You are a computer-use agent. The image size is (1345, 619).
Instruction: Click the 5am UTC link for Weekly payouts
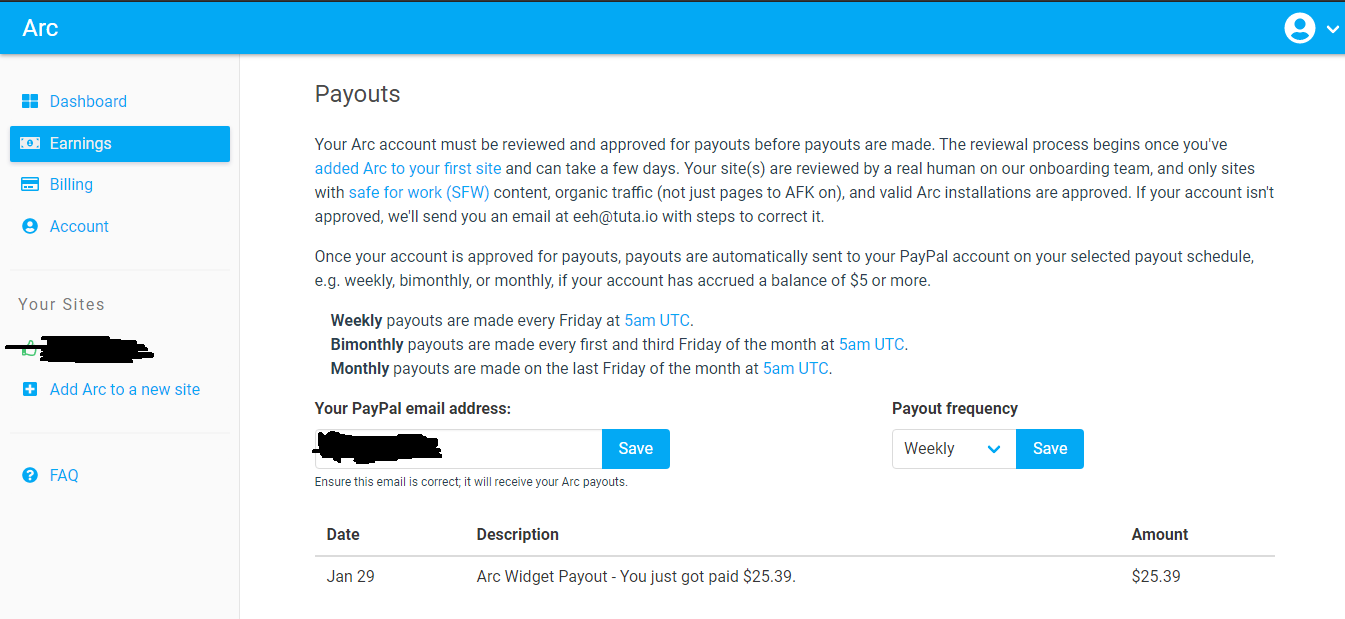coord(657,320)
